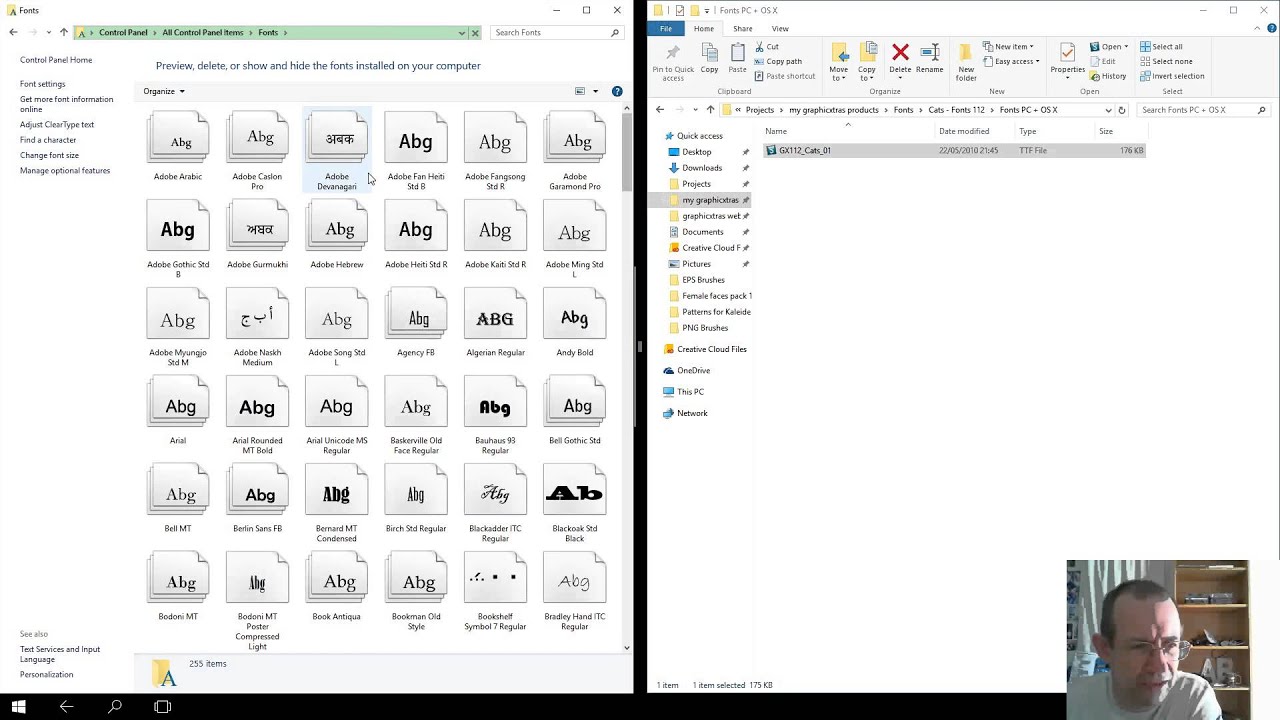Switch to the Share ribbon tab
Image resolution: width=1280 pixels, height=720 pixels.
pos(742,28)
